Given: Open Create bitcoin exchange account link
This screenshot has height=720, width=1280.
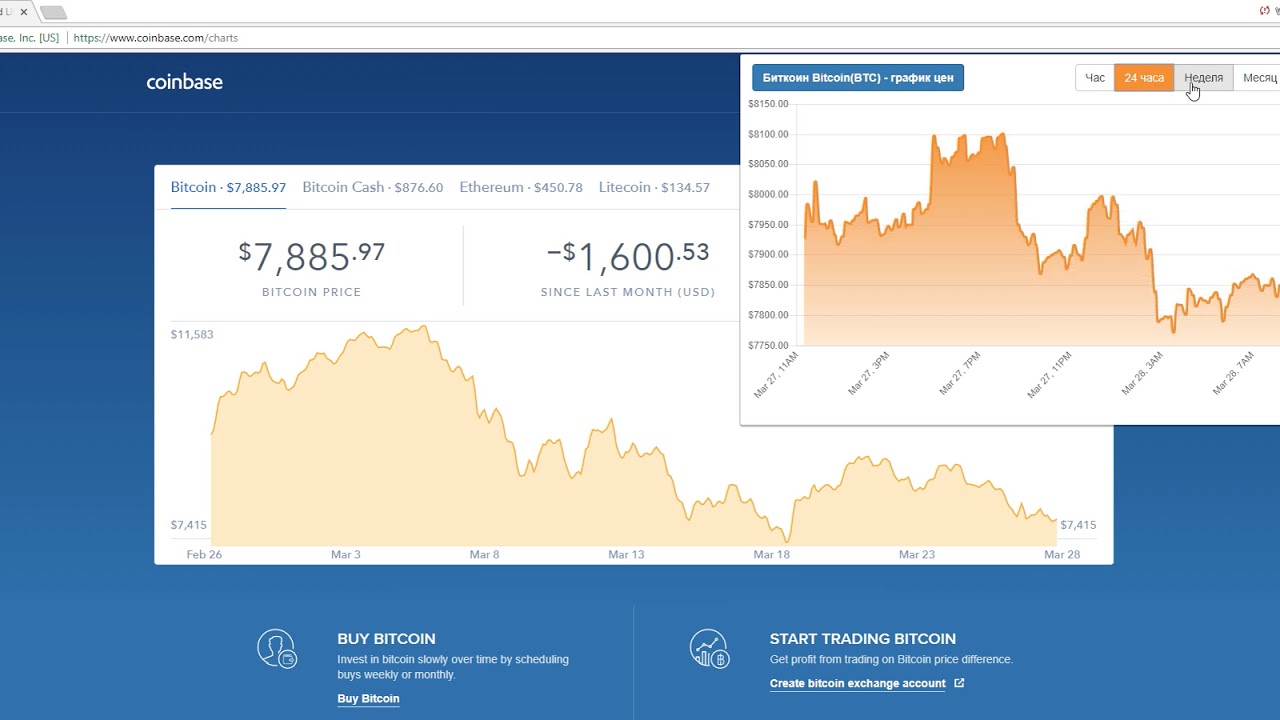Looking at the screenshot, I should click(x=857, y=684).
